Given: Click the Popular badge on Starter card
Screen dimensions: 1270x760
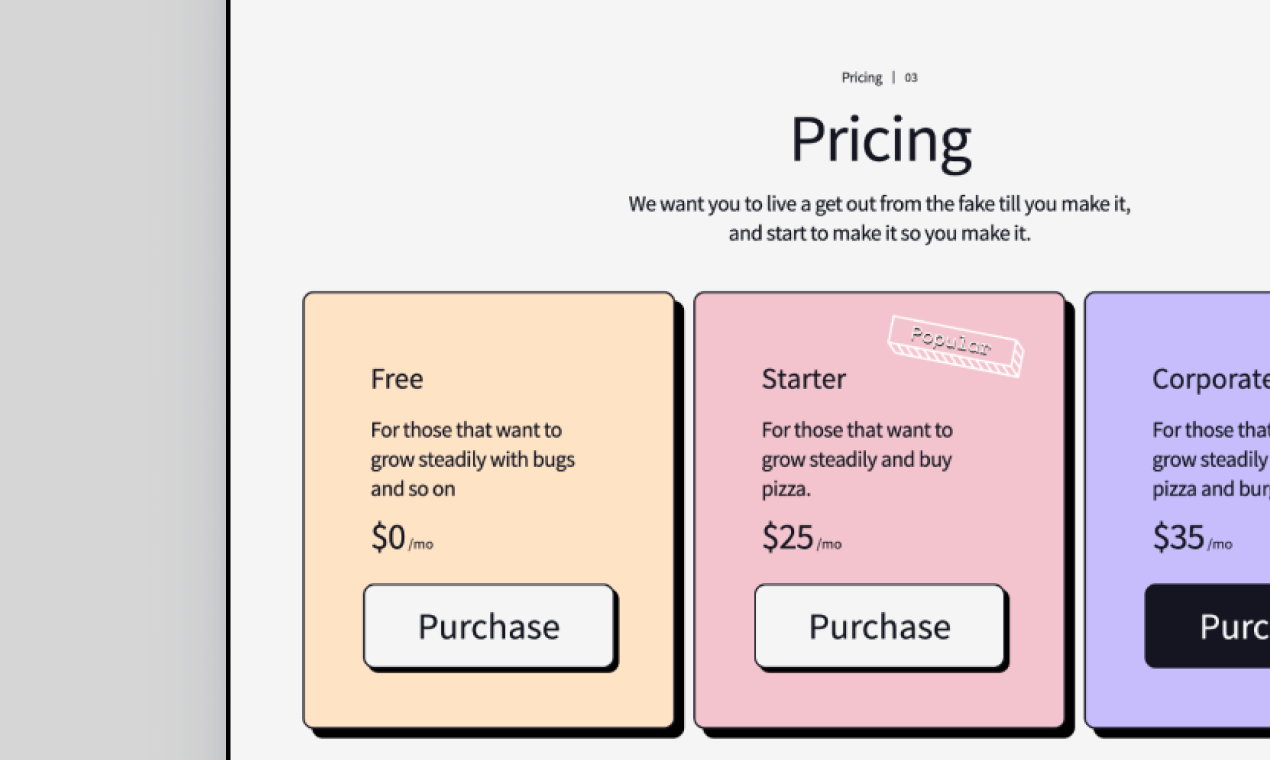Looking at the screenshot, I should point(955,346).
